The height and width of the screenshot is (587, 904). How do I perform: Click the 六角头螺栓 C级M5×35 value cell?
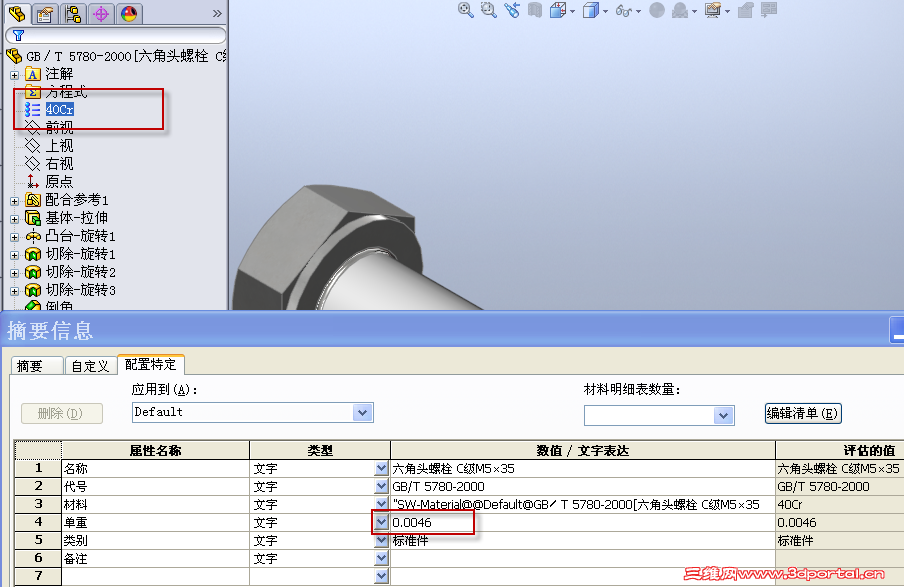(x=583, y=469)
